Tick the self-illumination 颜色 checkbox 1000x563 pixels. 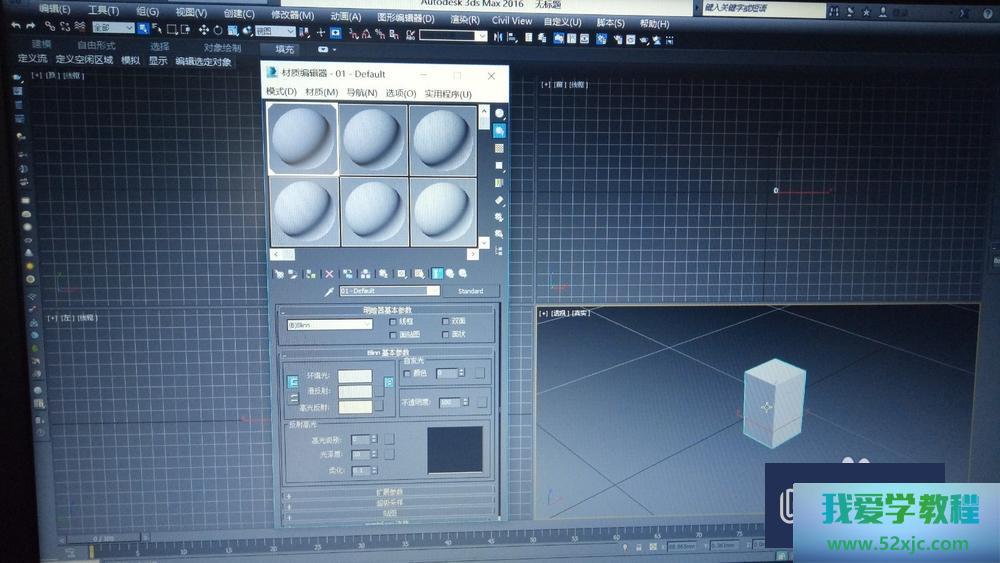(406, 373)
